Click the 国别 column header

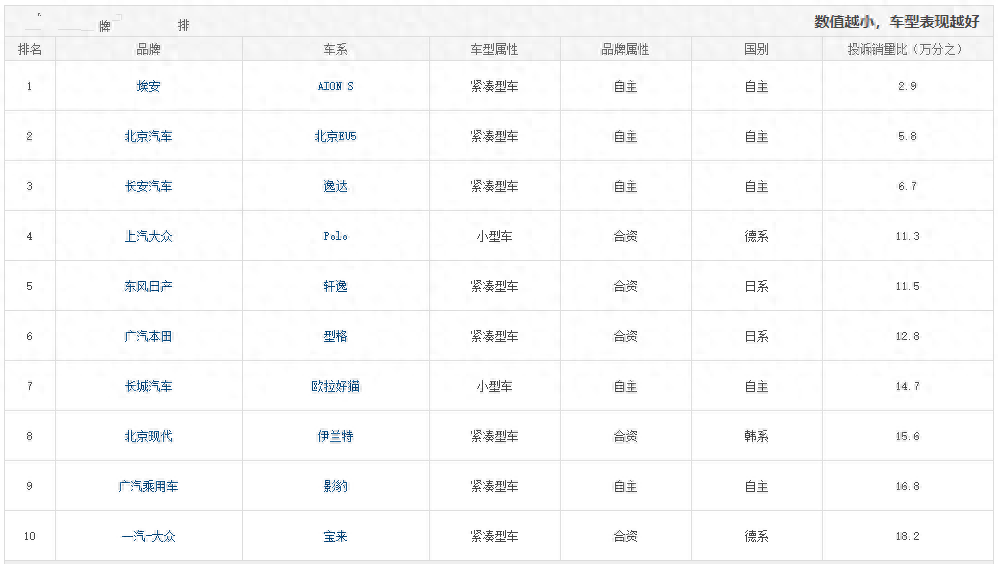pyautogui.click(x=757, y=49)
